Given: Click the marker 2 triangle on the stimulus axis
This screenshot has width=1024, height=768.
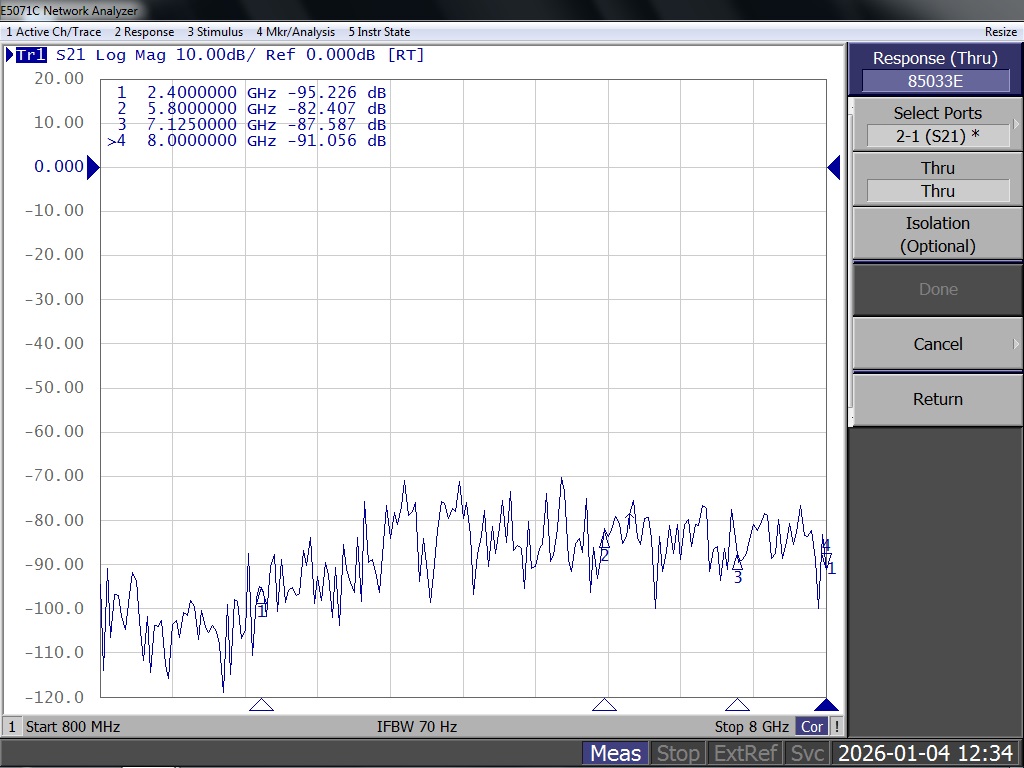Looking at the screenshot, I should pos(604,704).
